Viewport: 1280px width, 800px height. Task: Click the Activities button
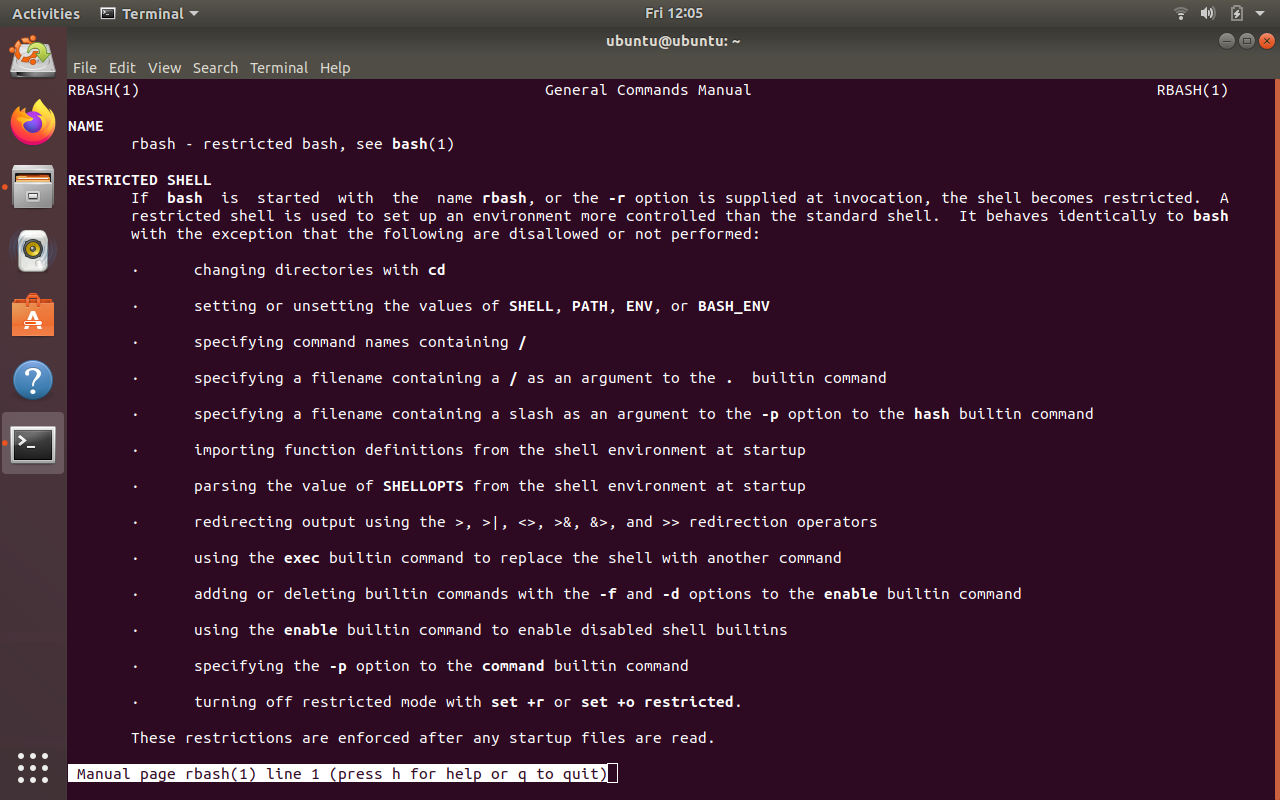tap(46, 14)
